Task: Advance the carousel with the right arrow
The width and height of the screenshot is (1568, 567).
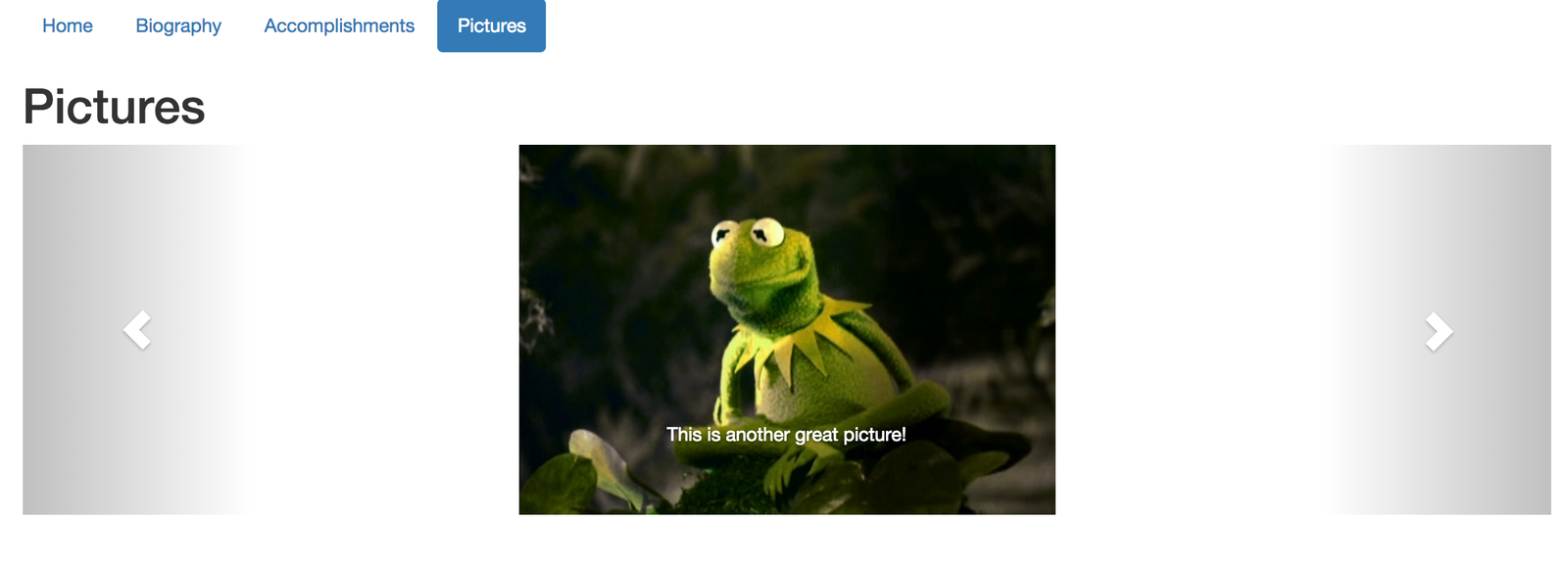Action: pyautogui.click(x=1439, y=331)
